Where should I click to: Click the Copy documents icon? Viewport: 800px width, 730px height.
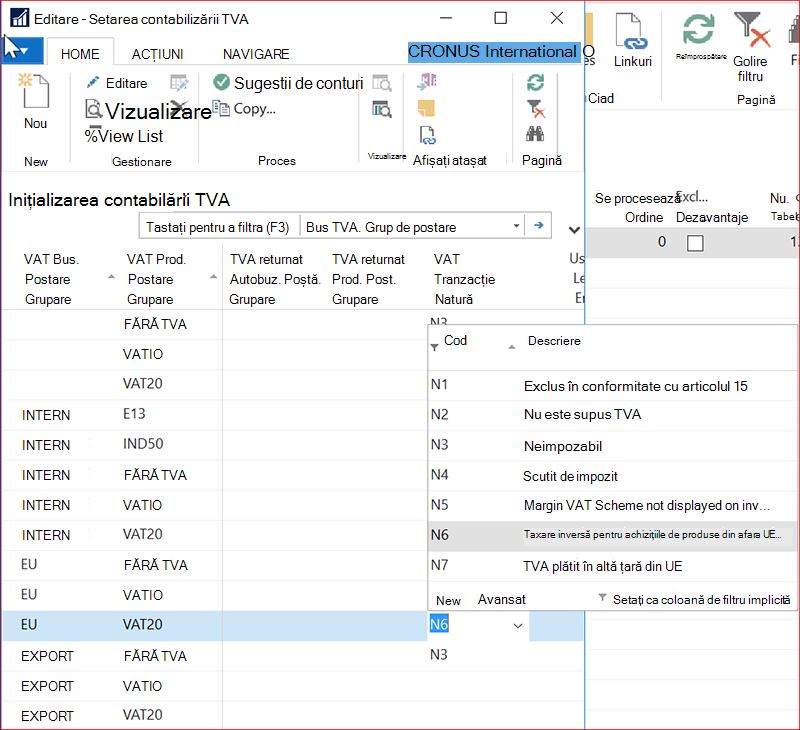[221, 109]
